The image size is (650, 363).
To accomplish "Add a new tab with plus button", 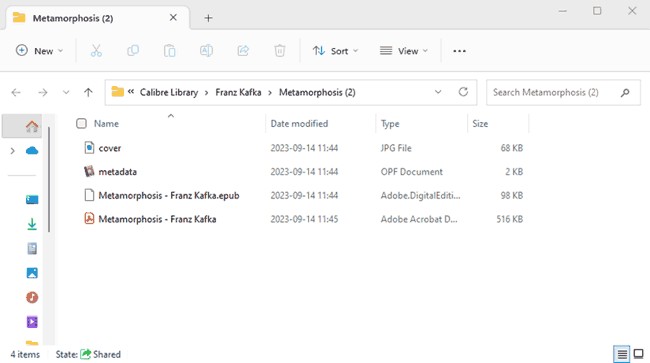I will click(x=209, y=18).
